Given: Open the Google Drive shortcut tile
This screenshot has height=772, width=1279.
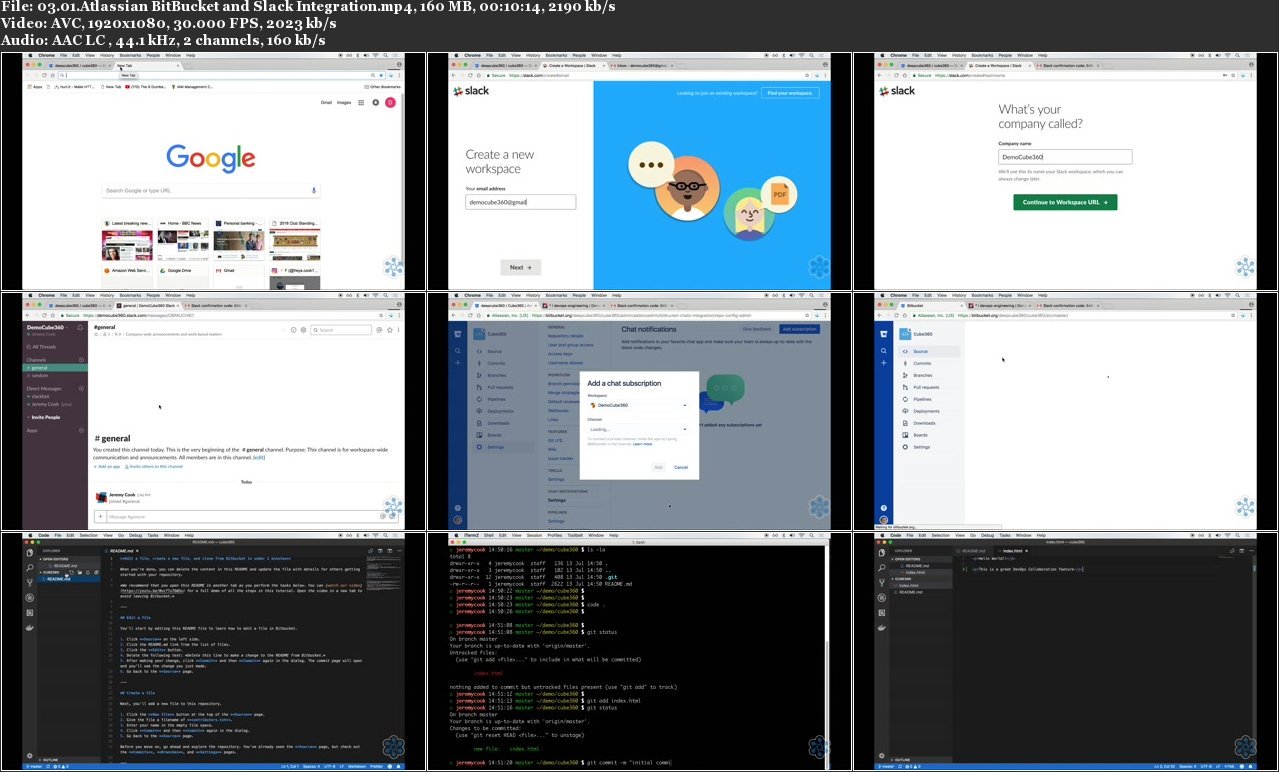Looking at the screenshot, I should [183, 276].
